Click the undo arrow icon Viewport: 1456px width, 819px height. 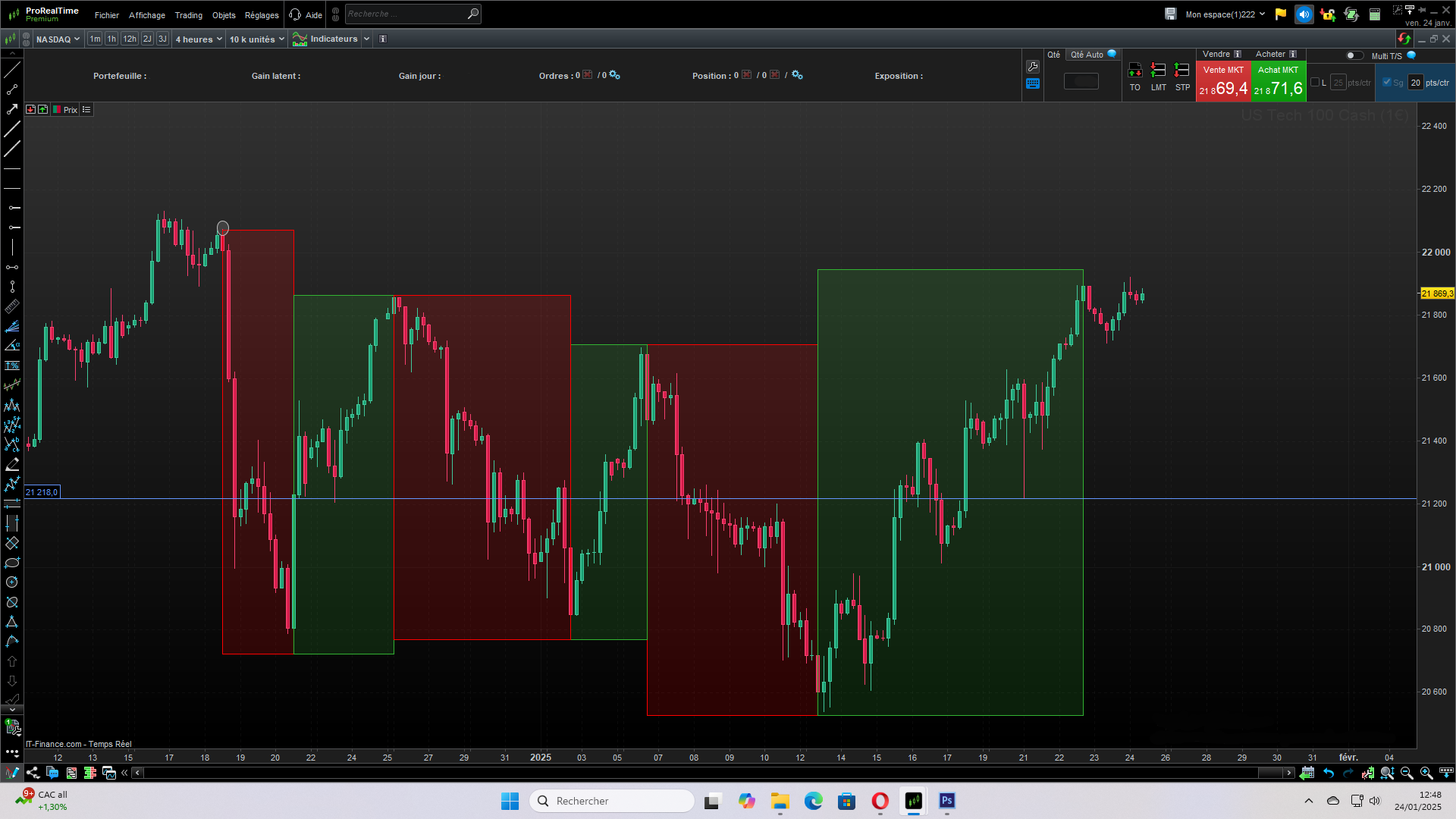[x=1328, y=773]
